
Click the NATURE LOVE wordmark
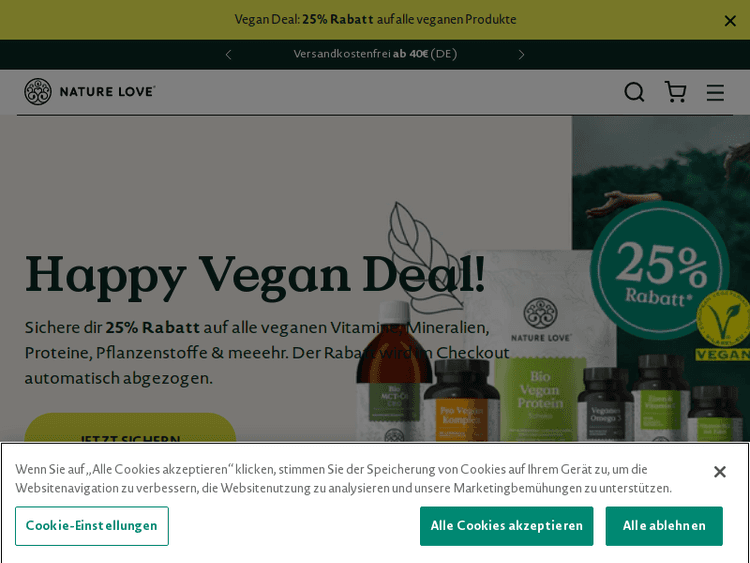107,91
